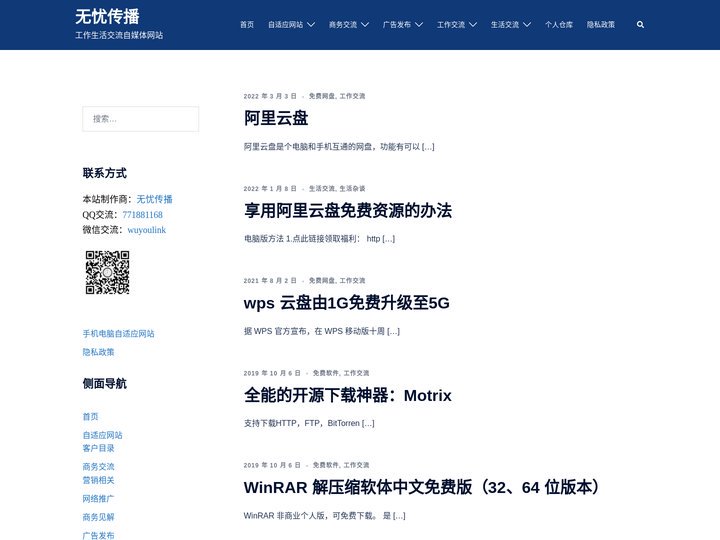Click the 2022 年 1 月 8 日 post date

tap(270, 188)
